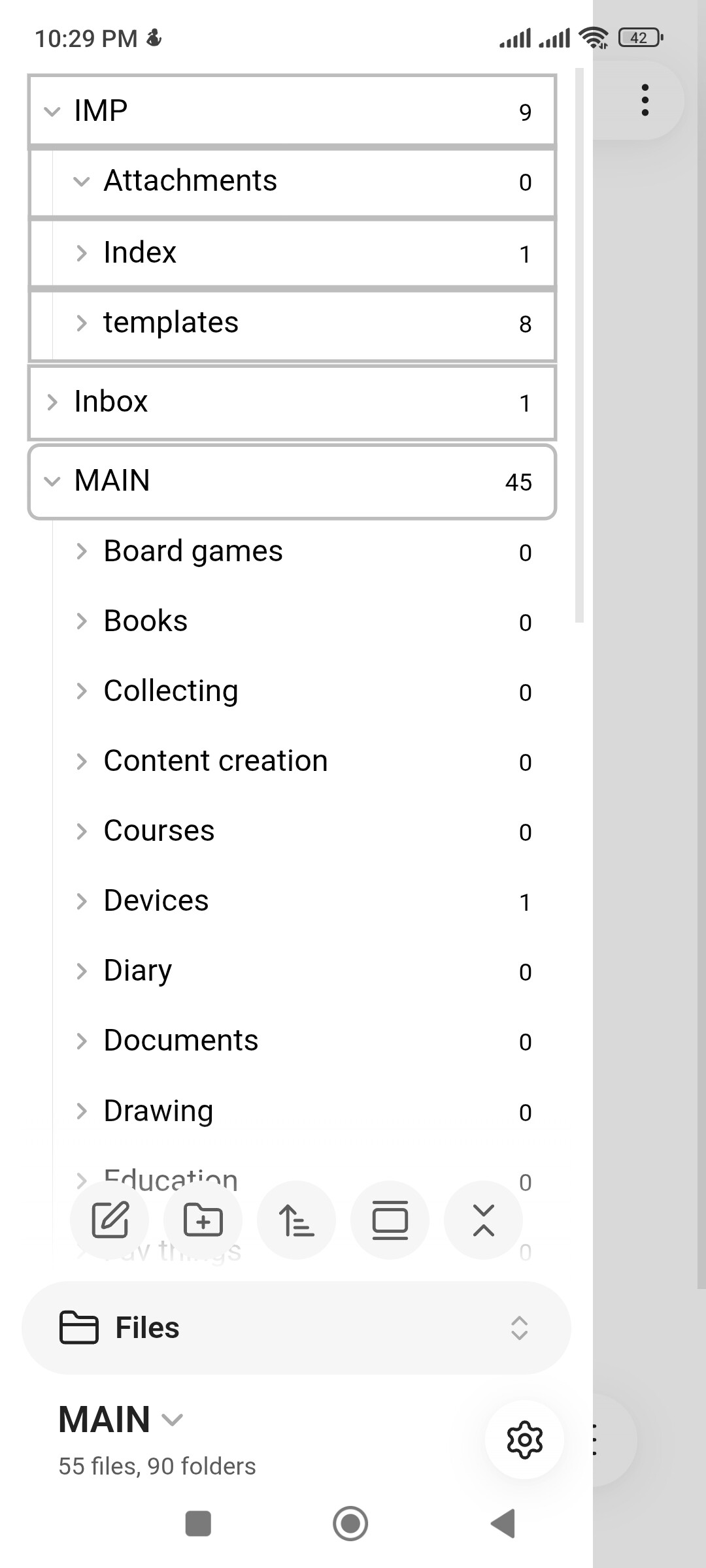Open the Files view selector

click(296, 1328)
